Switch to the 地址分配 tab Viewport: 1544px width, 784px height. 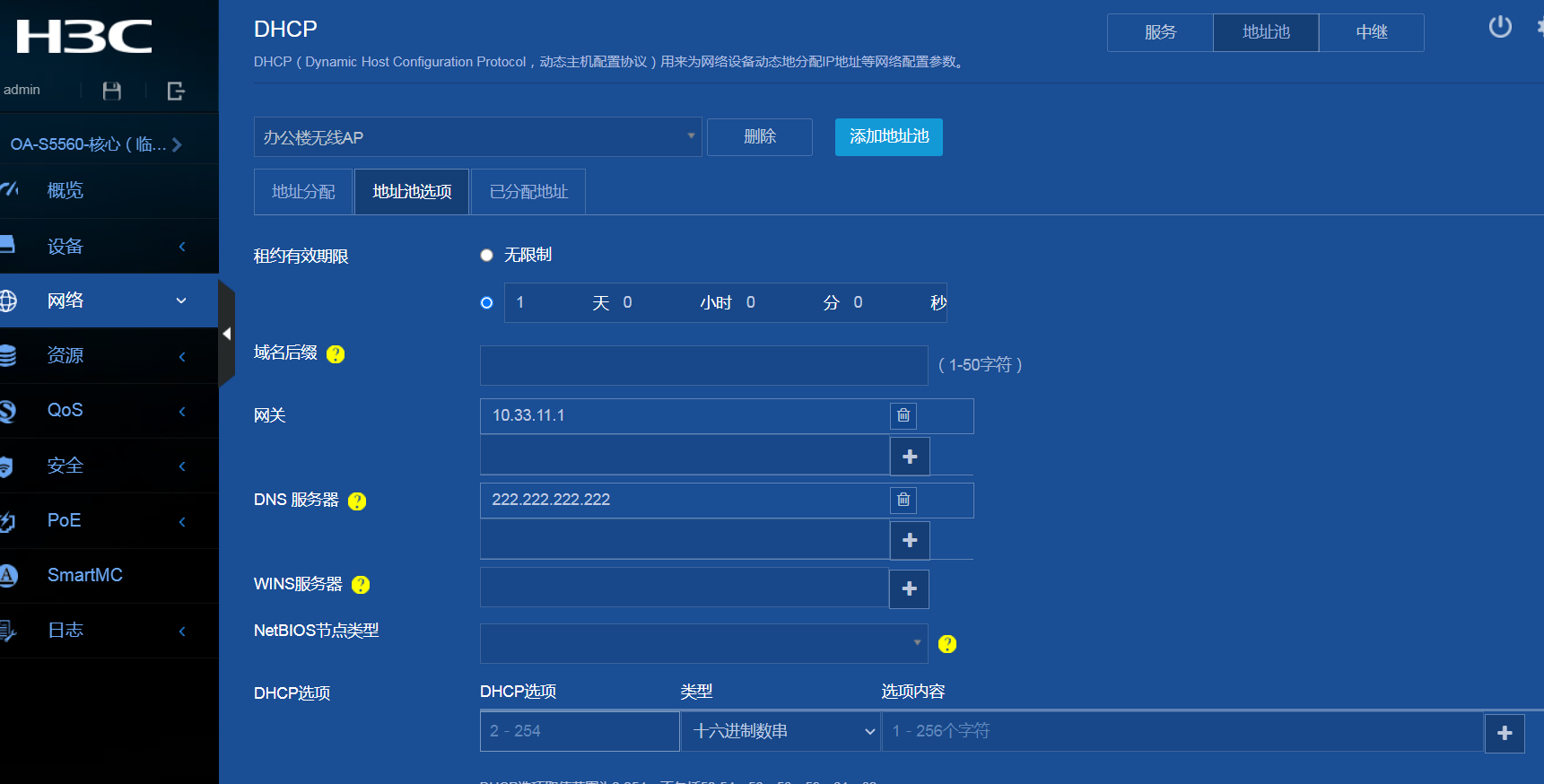coord(304,192)
